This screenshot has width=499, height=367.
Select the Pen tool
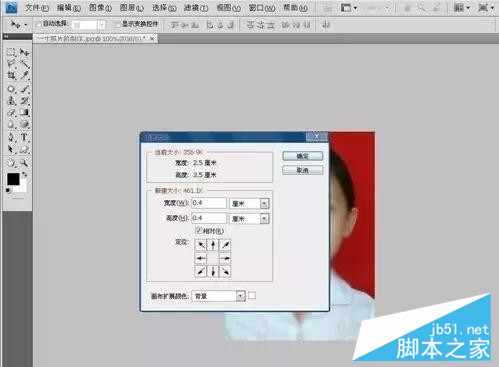(x=11, y=137)
